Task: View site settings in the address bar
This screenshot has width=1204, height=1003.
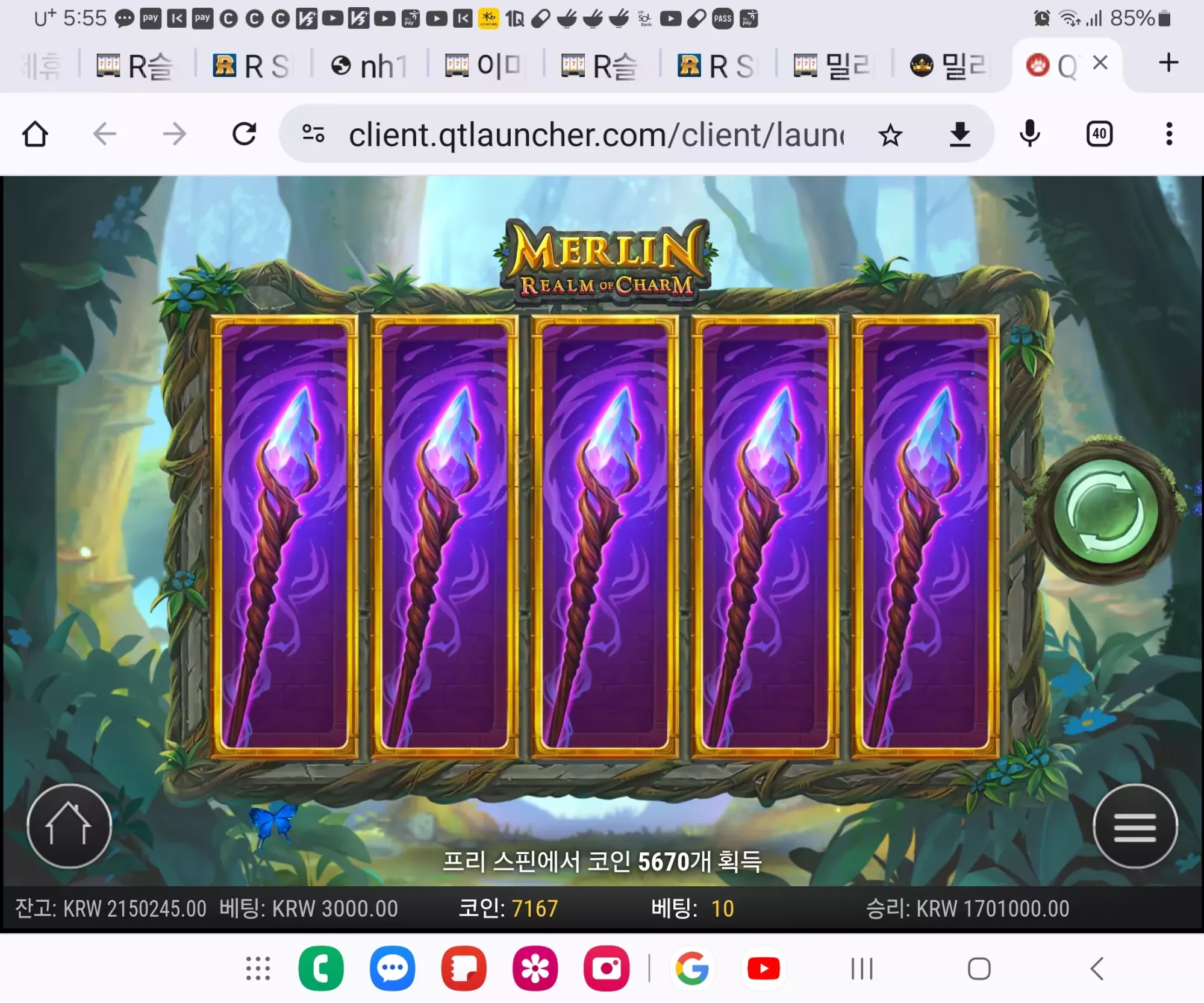Action: (313, 134)
